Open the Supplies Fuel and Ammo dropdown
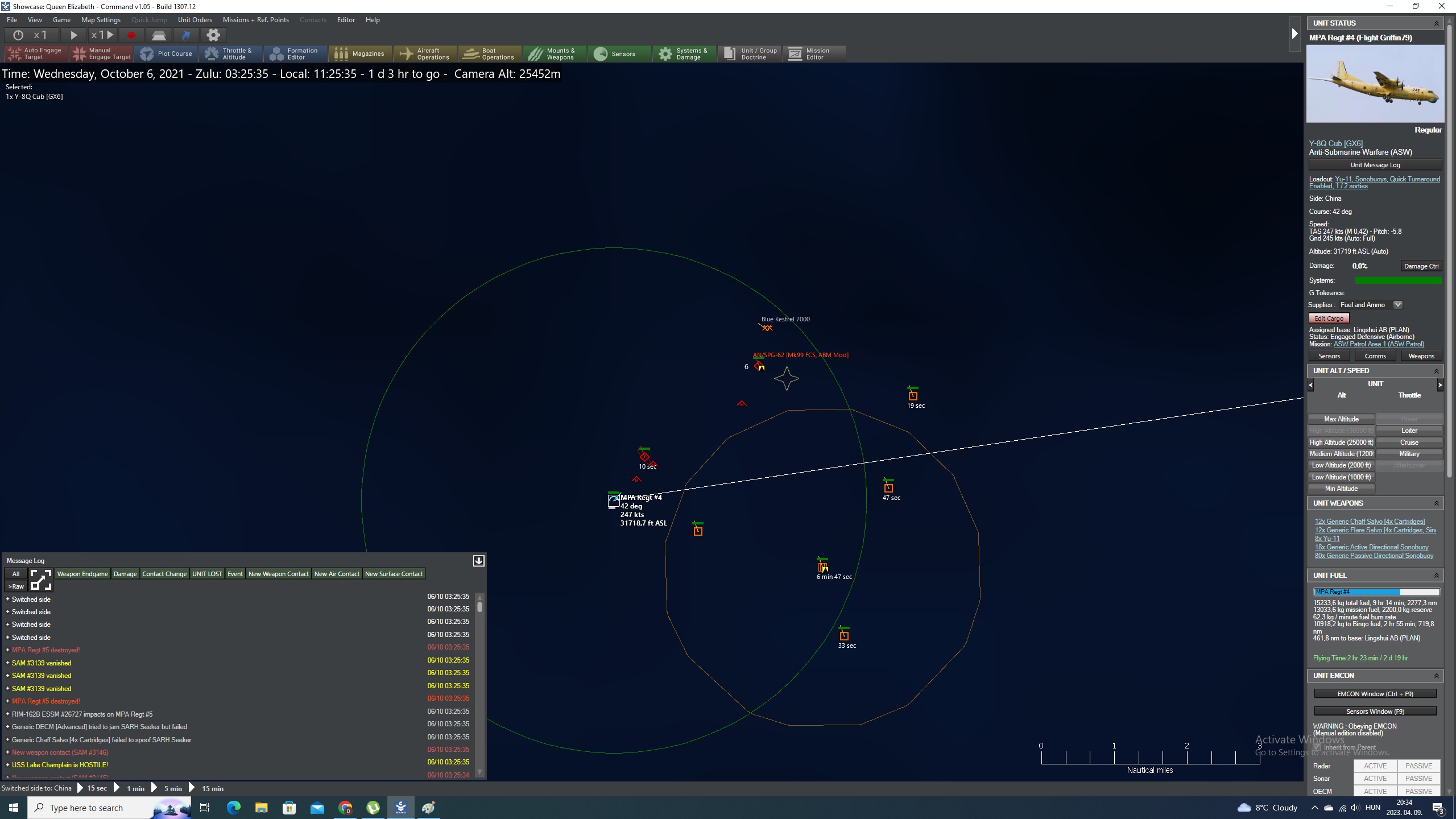Image resolution: width=1456 pixels, height=819 pixels. (1398, 305)
